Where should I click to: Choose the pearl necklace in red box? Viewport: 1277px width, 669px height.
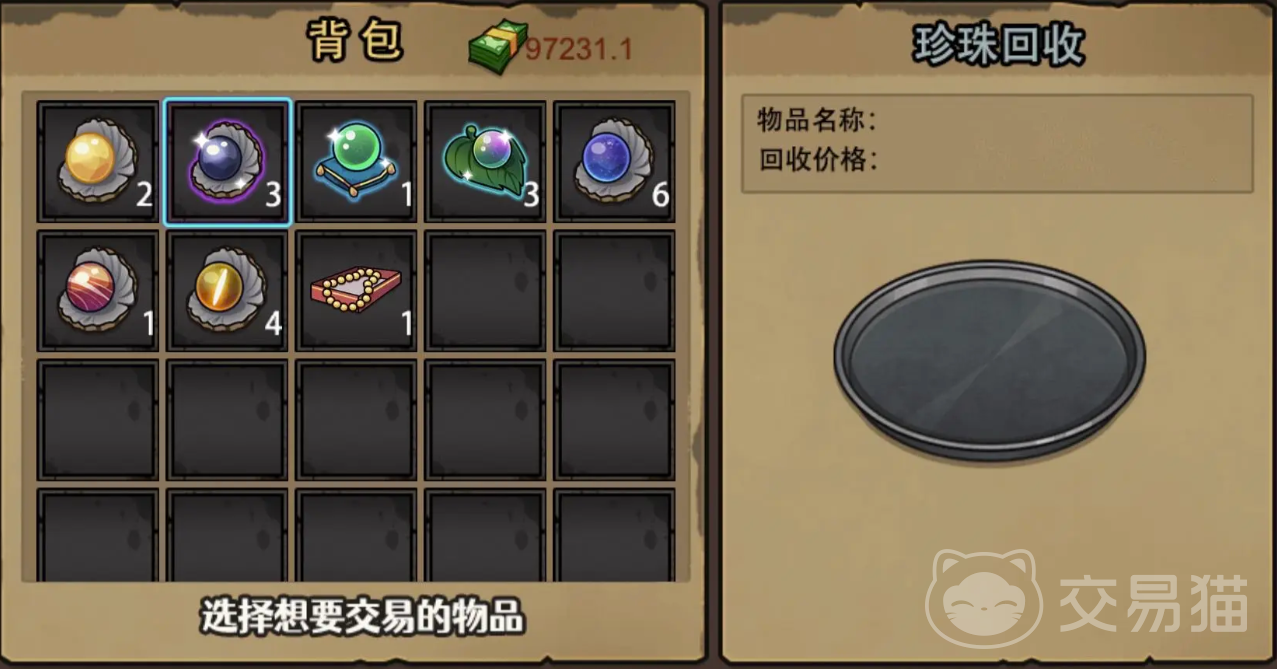tap(356, 291)
